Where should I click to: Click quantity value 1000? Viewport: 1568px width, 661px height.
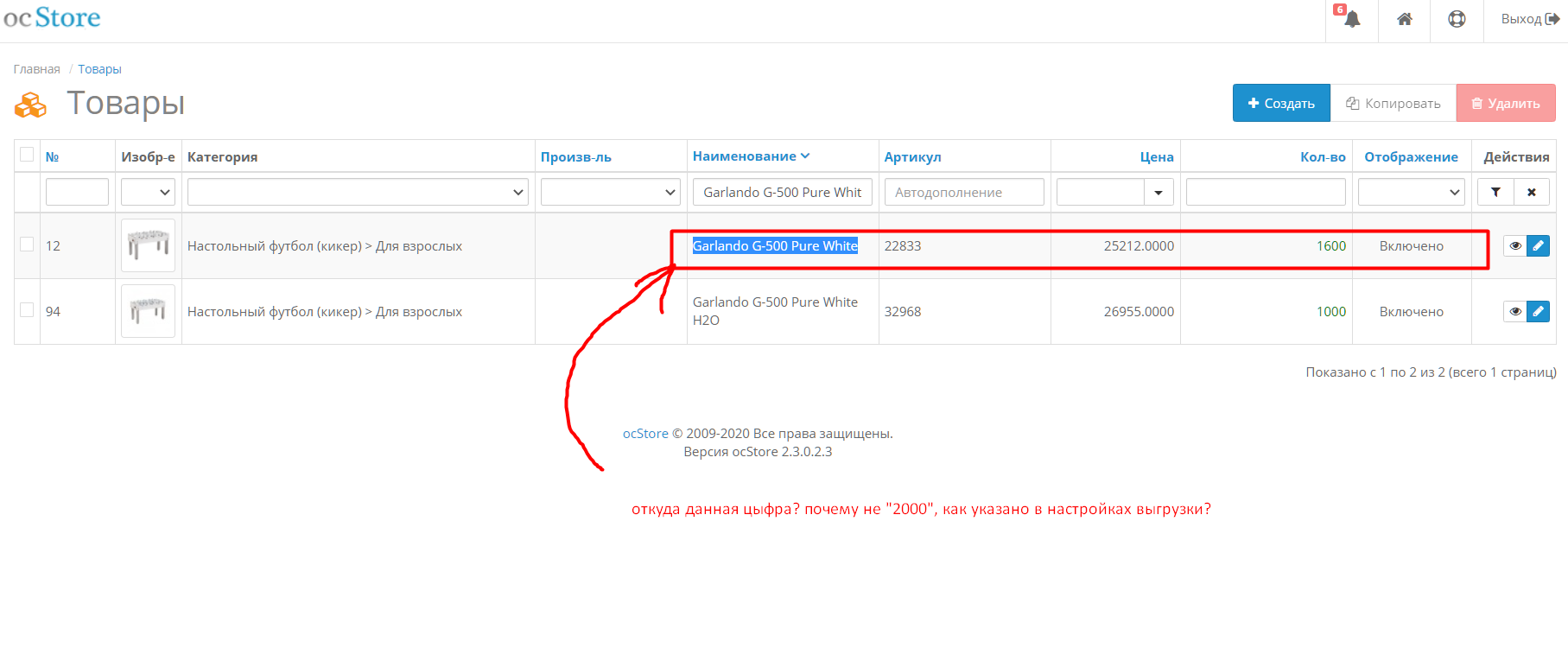(1331, 311)
